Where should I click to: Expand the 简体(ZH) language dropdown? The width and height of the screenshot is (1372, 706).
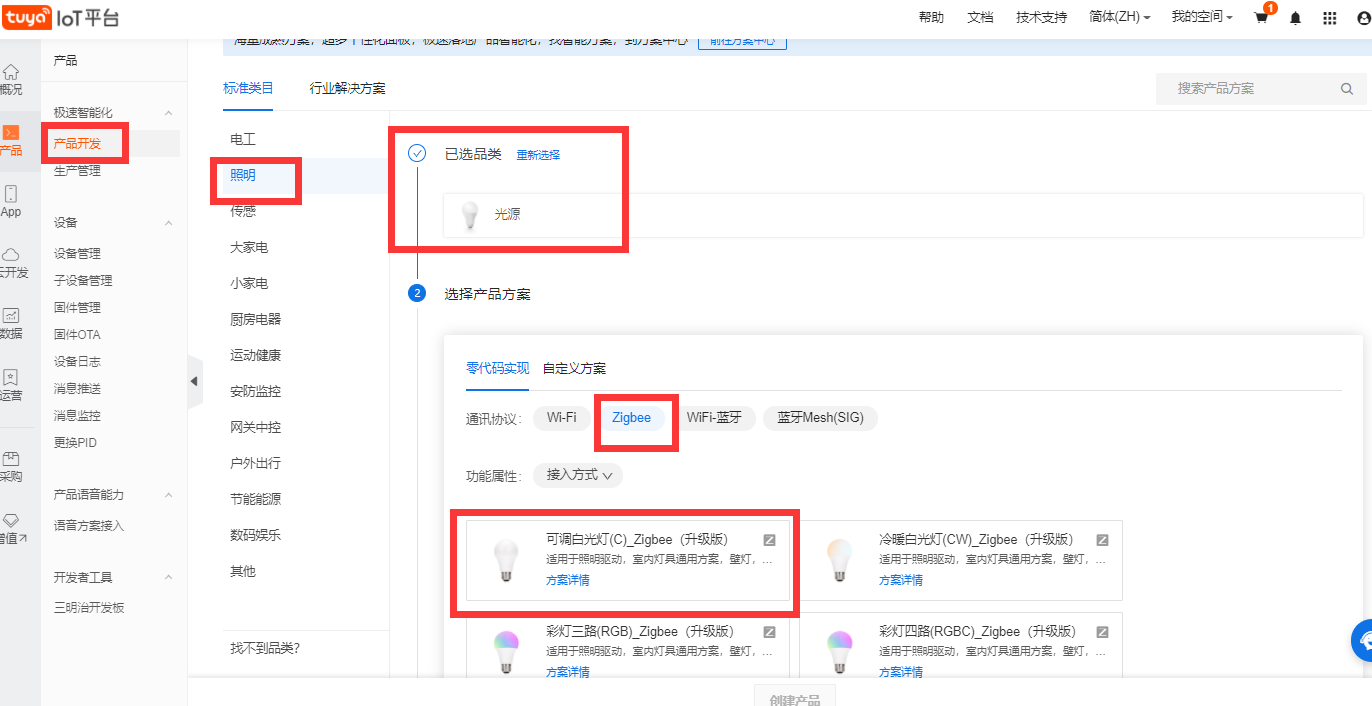1120,18
